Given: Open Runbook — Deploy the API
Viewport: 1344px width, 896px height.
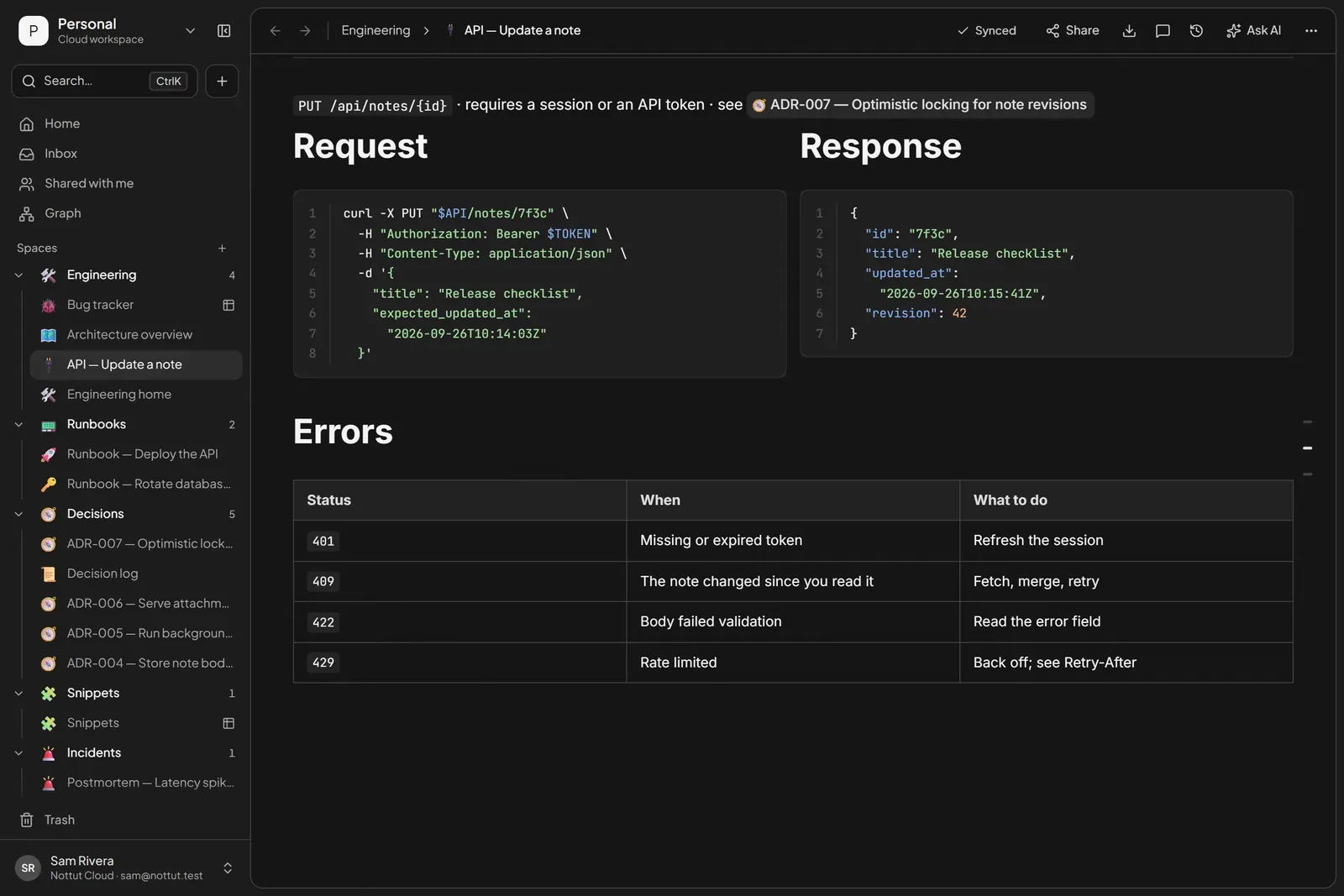Looking at the screenshot, I should click(136, 454).
